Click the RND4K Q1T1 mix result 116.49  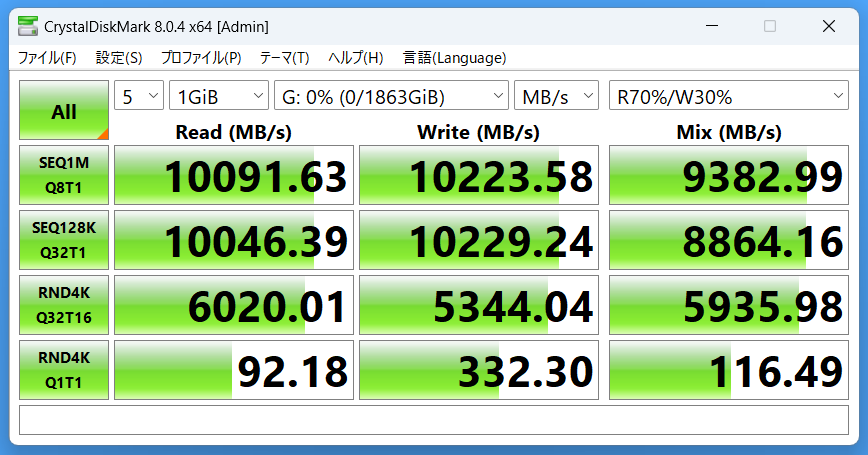tap(728, 370)
